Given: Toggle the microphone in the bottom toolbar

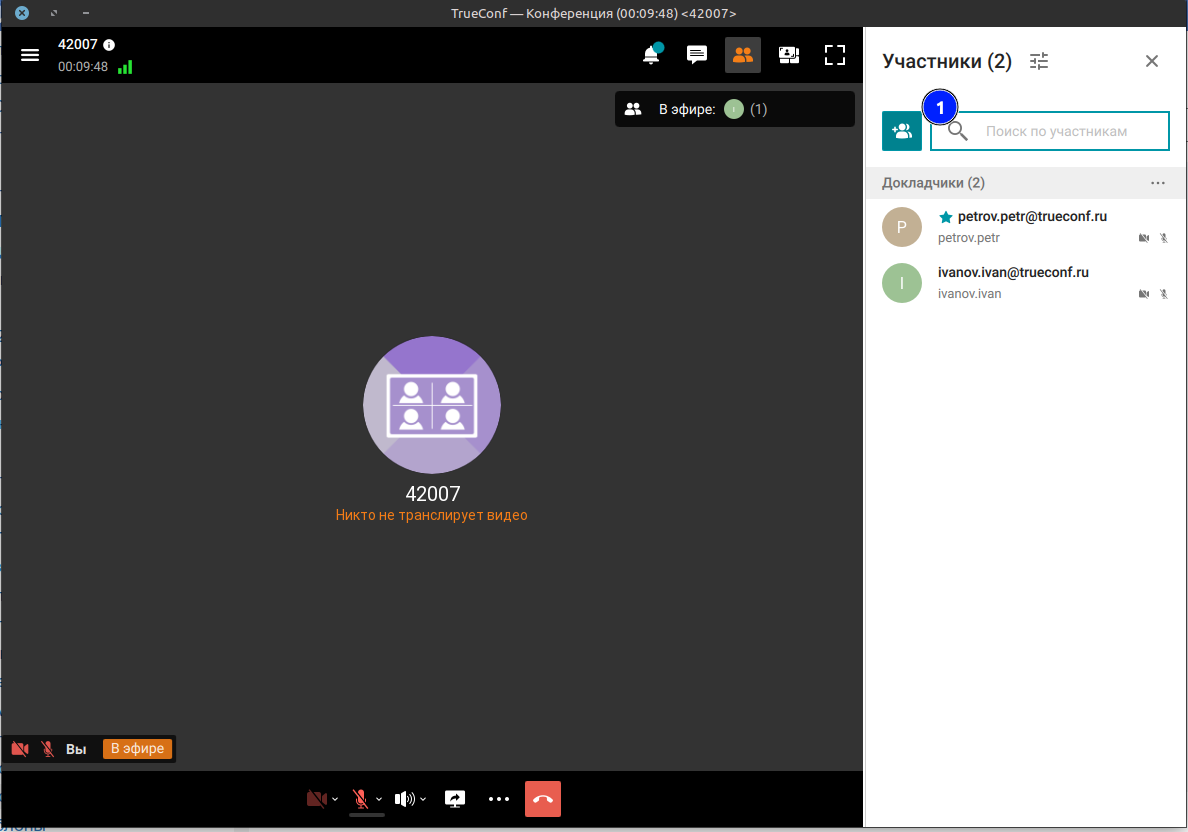Looking at the screenshot, I should (x=361, y=799).
